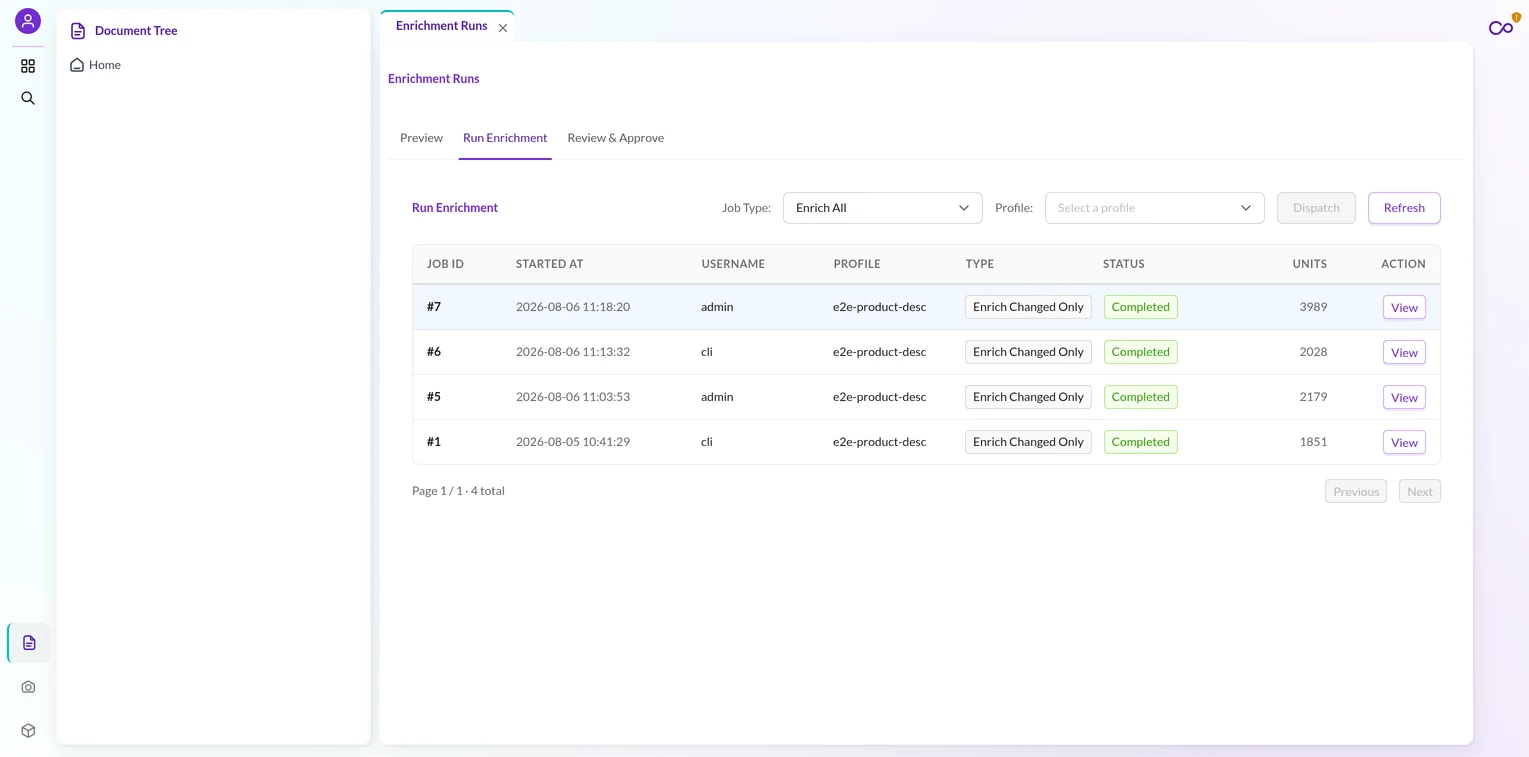Click the Document Tree heading

click(x=136, y=31)
